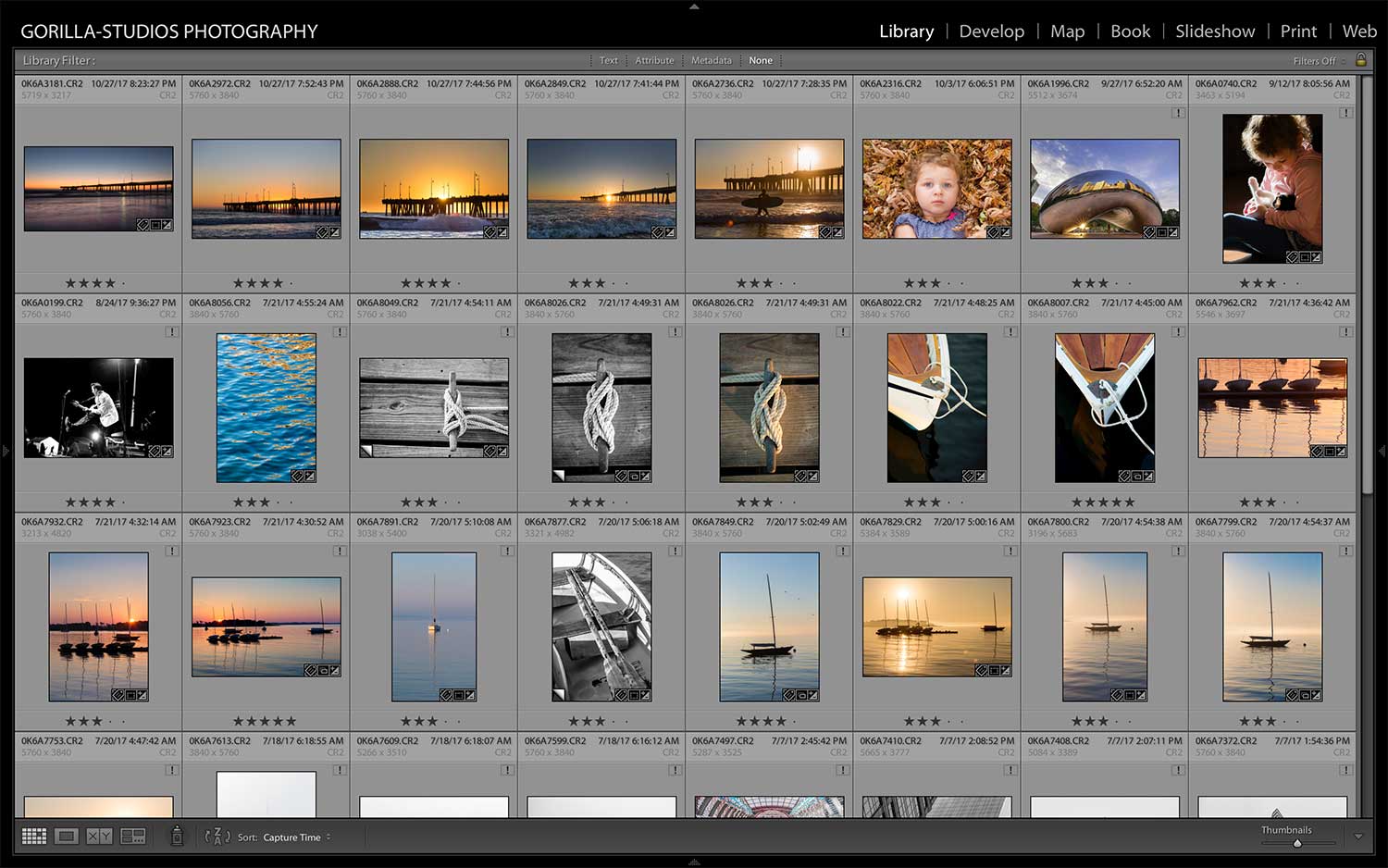1388x868 pixels.
Task: Click develop adjustments badge on 0K6A8007.CR2 thumbnail
Action: pos(1147,477)
